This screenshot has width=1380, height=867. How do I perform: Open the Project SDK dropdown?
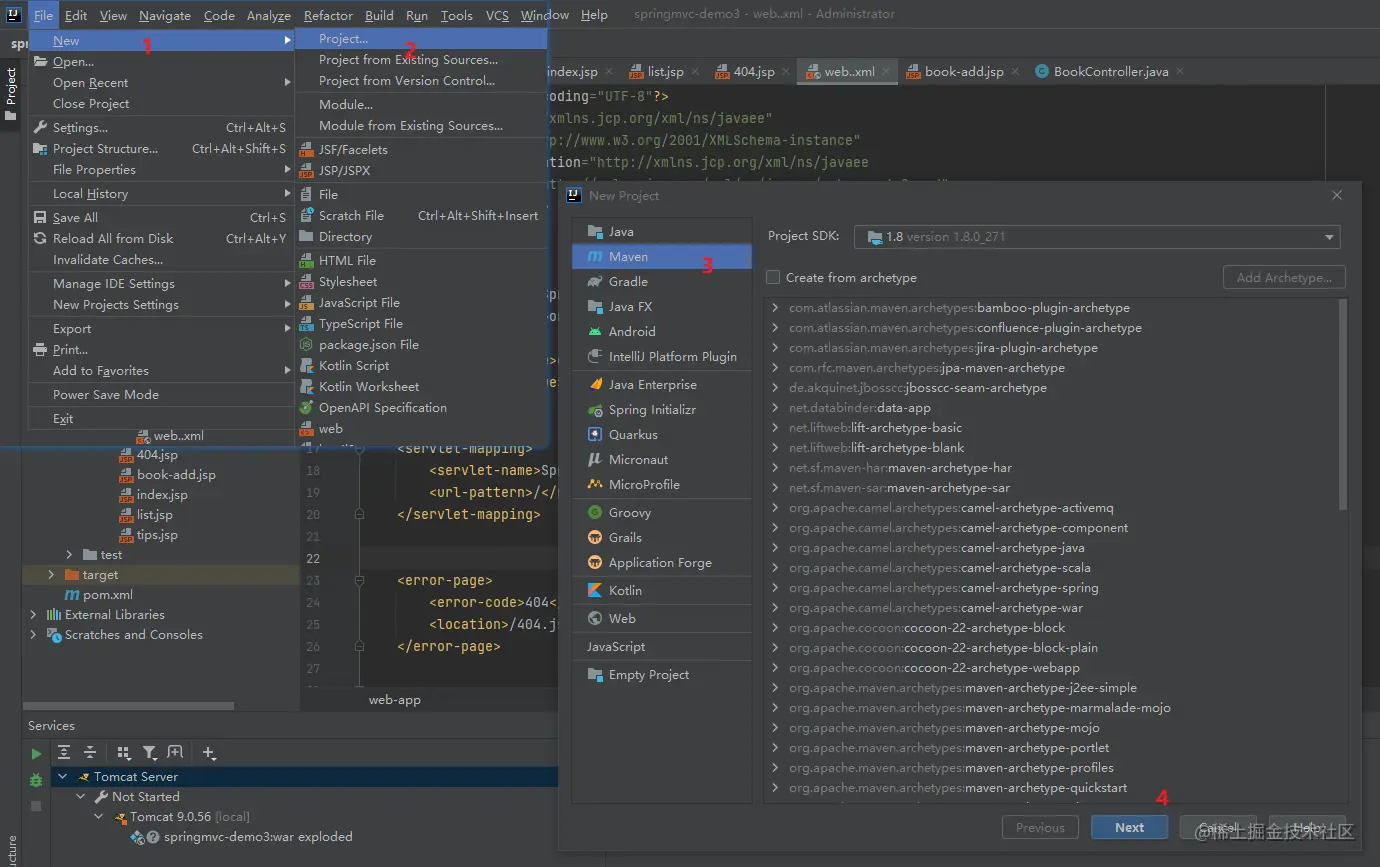(1097, 237)
